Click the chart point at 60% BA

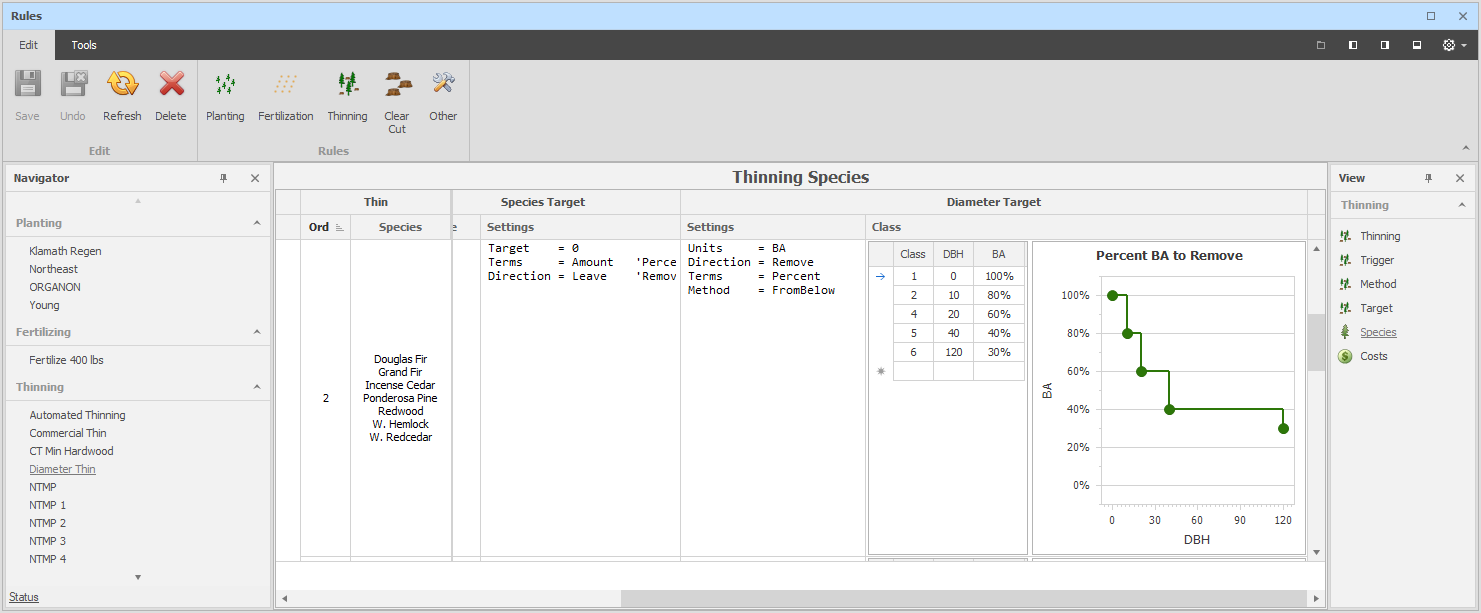pos(1141,371)
